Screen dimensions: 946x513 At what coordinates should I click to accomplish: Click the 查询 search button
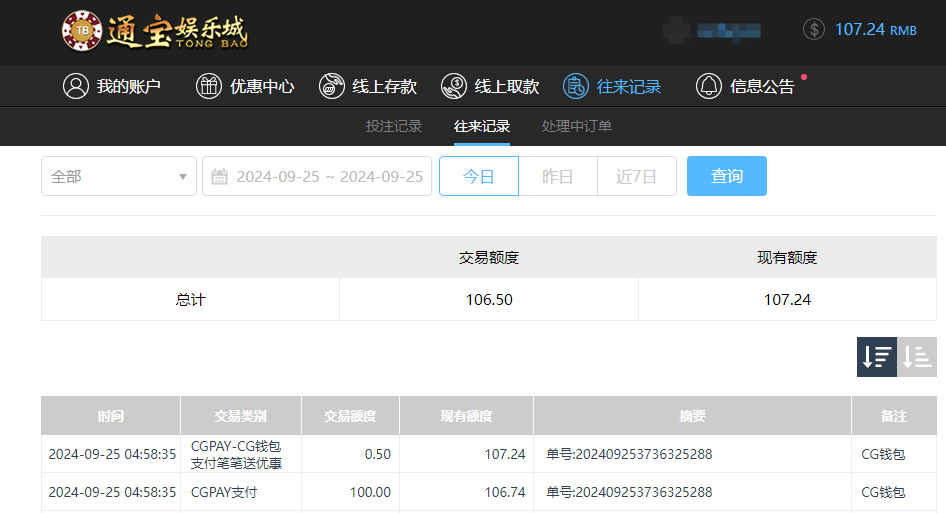727,176
